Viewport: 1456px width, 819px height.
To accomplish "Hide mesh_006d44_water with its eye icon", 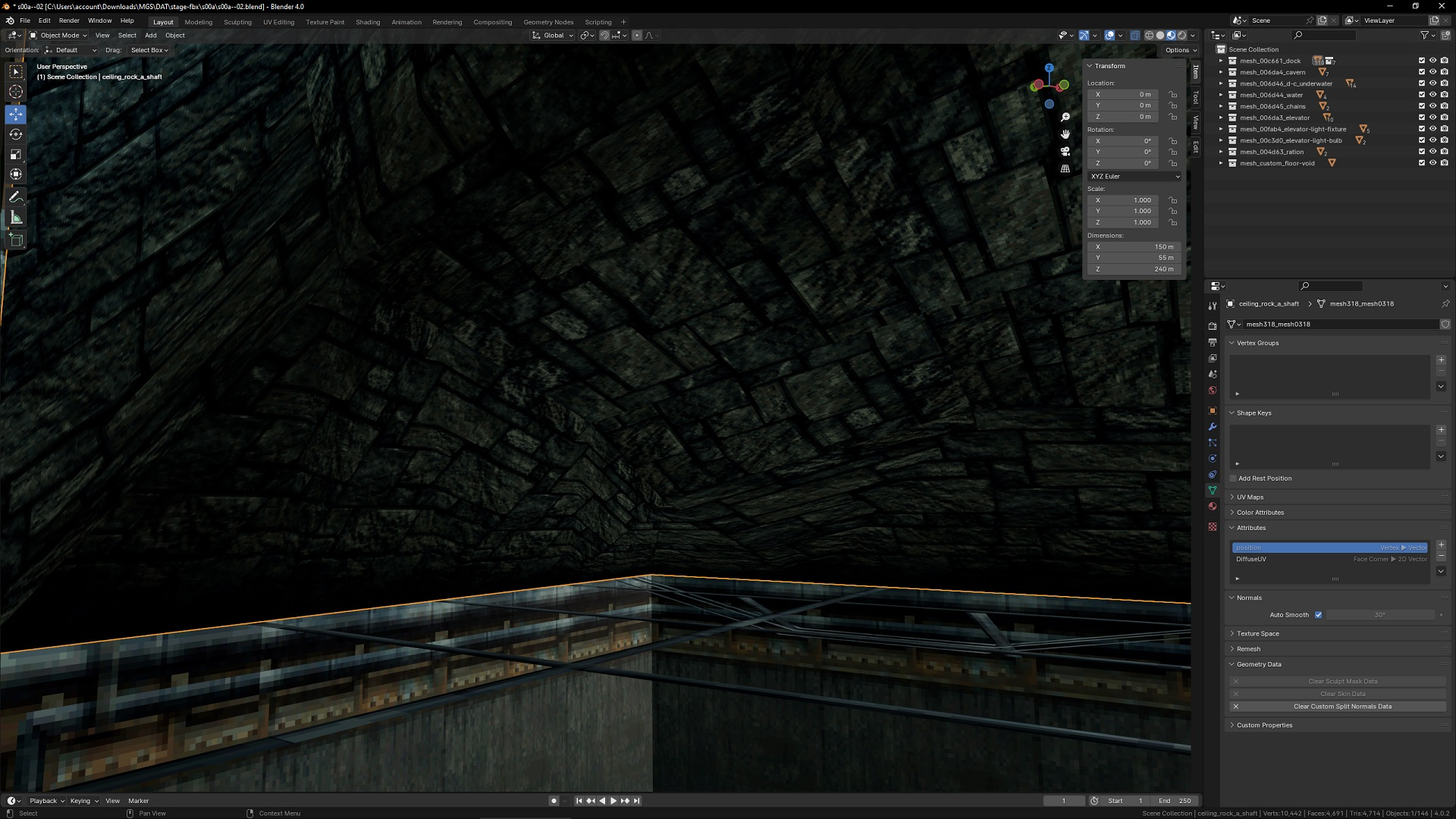I will [1433, 95].
